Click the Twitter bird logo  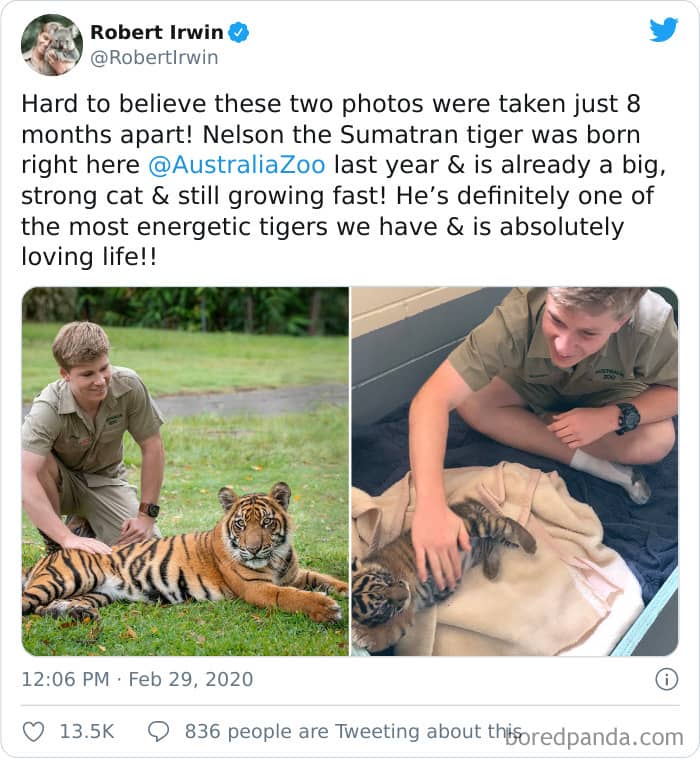point(663,30)
